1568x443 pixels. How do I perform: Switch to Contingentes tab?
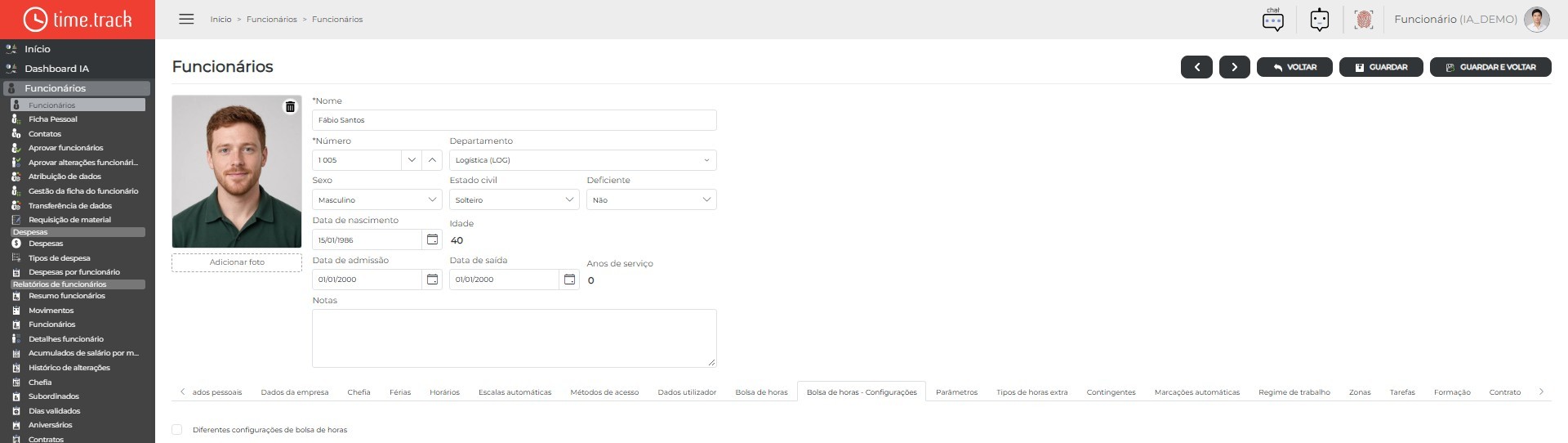(x=1111, y=392)
